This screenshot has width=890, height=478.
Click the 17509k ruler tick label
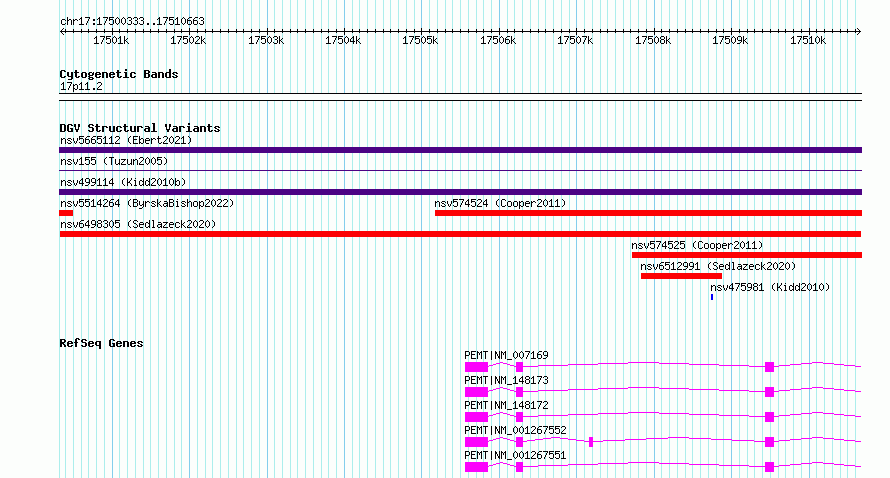click(x=731, y=41)
